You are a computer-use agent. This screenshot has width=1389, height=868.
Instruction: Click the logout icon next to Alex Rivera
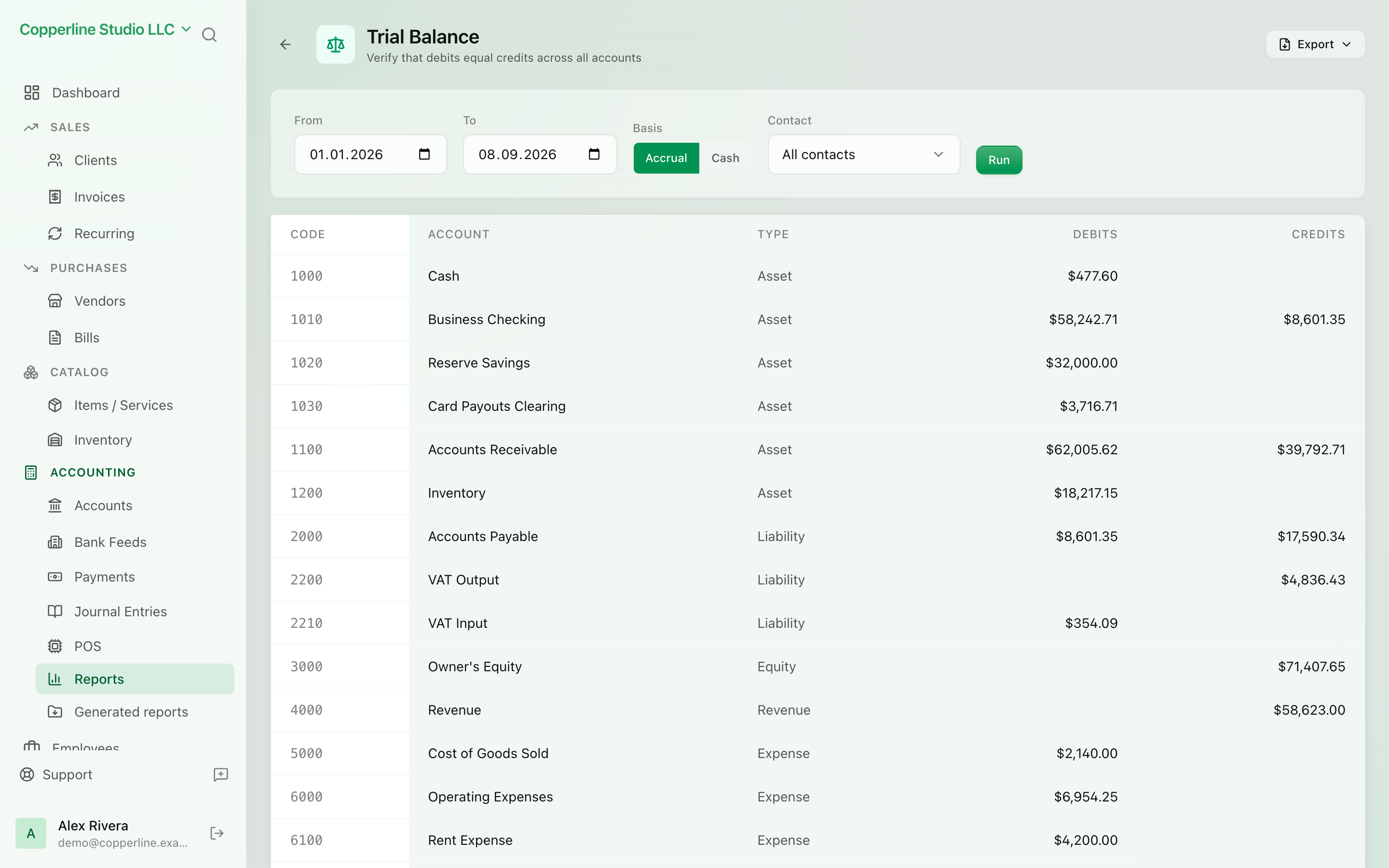tap(217, 834)
